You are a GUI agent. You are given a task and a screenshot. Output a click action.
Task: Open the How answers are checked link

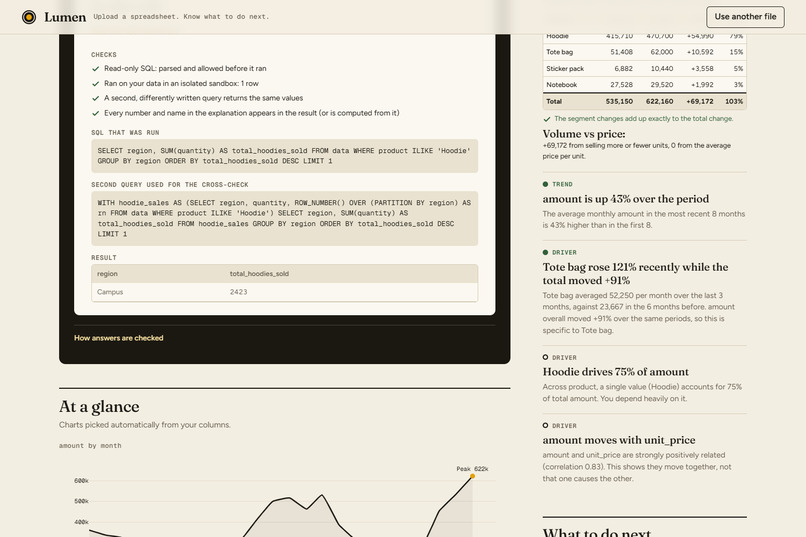click(119, 338)
